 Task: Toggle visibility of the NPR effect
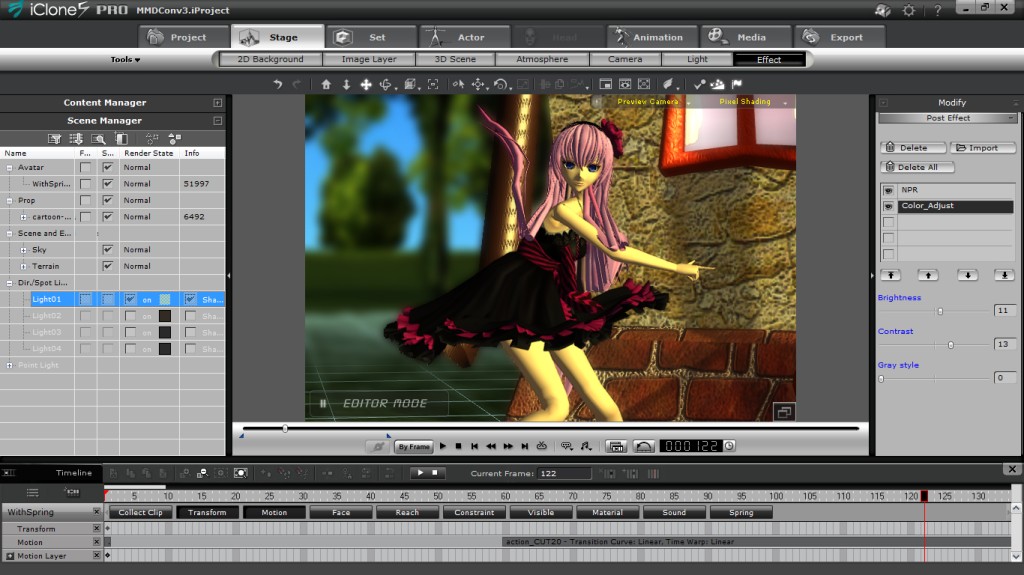coord(888,190)
